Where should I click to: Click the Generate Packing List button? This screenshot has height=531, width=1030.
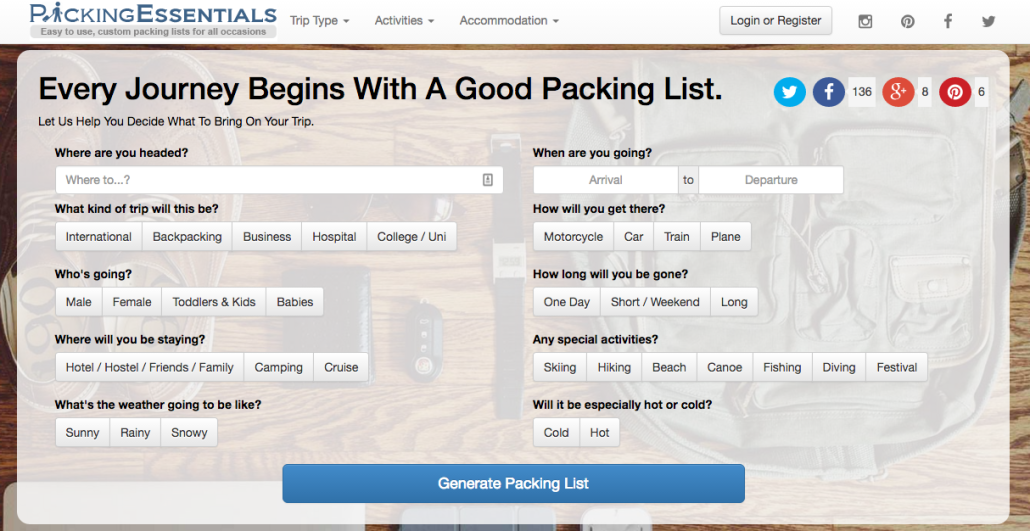tap(514, 483)
